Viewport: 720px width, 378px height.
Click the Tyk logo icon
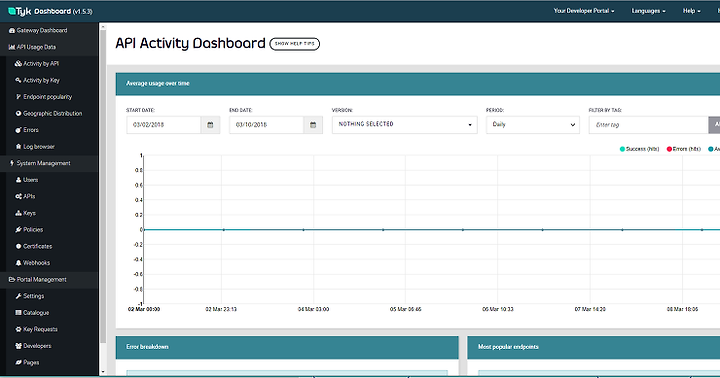point(12,11)
